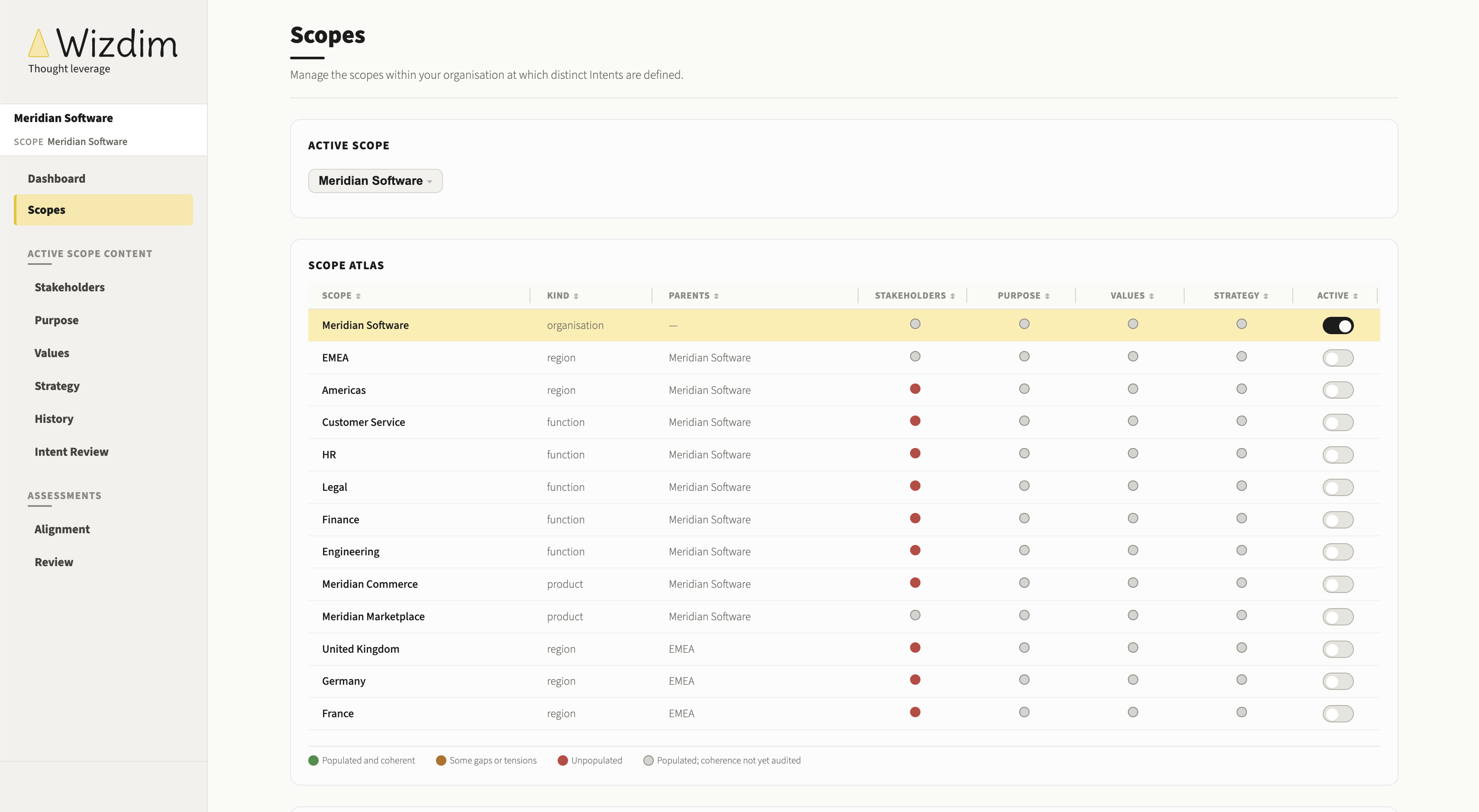Sort table by Parents column
The width and height of the screenshot is (1479, 812).
tap(694, 296)
